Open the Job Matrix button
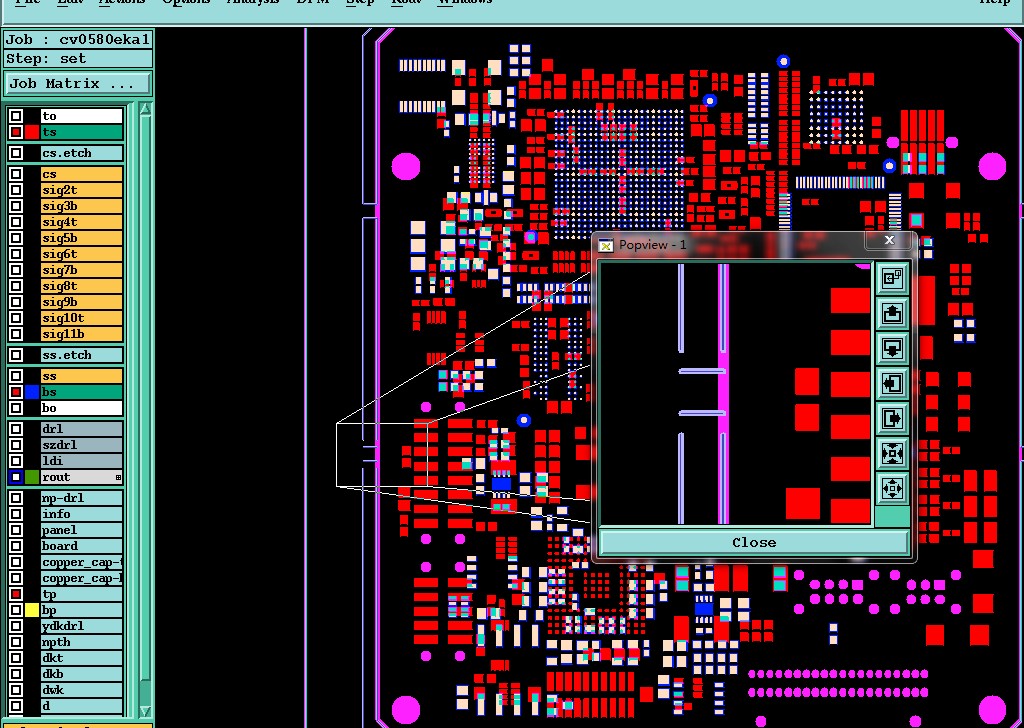The image size is (1024, 728). 78,84
